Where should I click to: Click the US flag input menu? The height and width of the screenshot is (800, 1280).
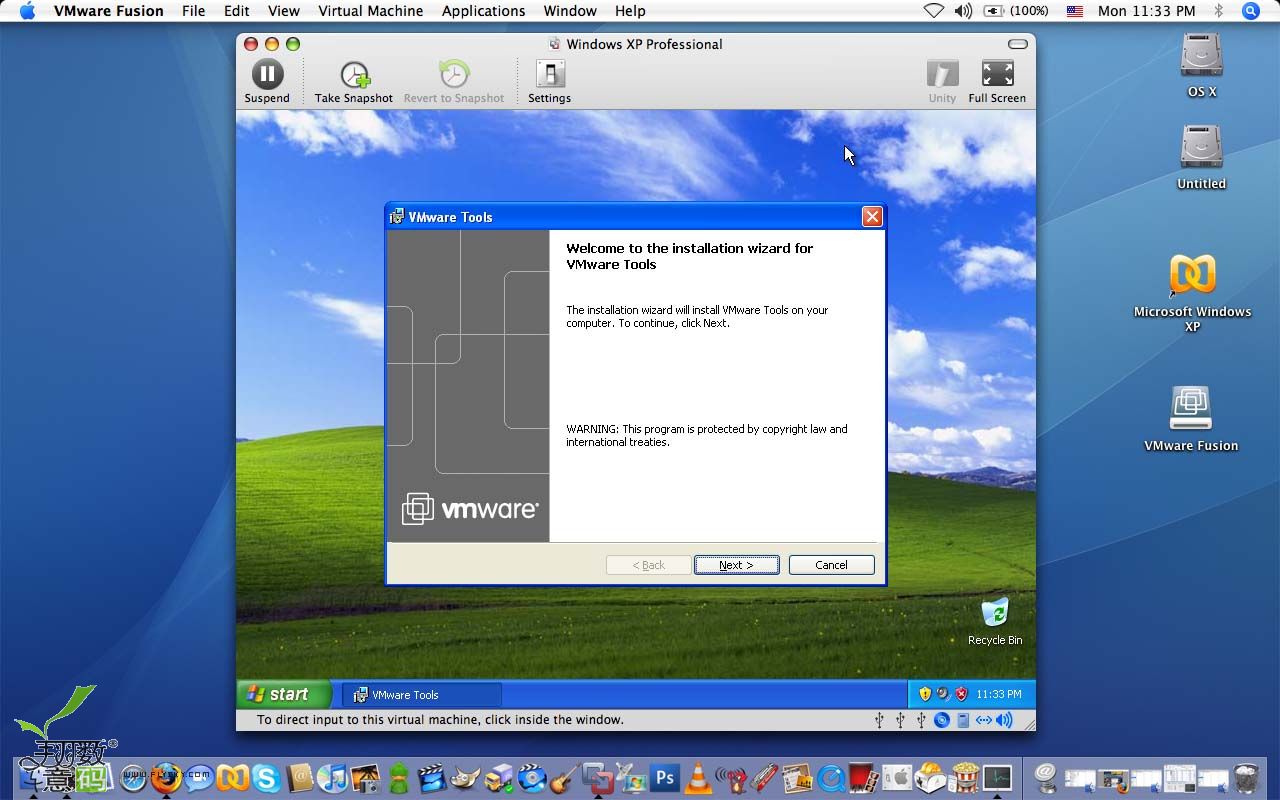coord(1074,11)
